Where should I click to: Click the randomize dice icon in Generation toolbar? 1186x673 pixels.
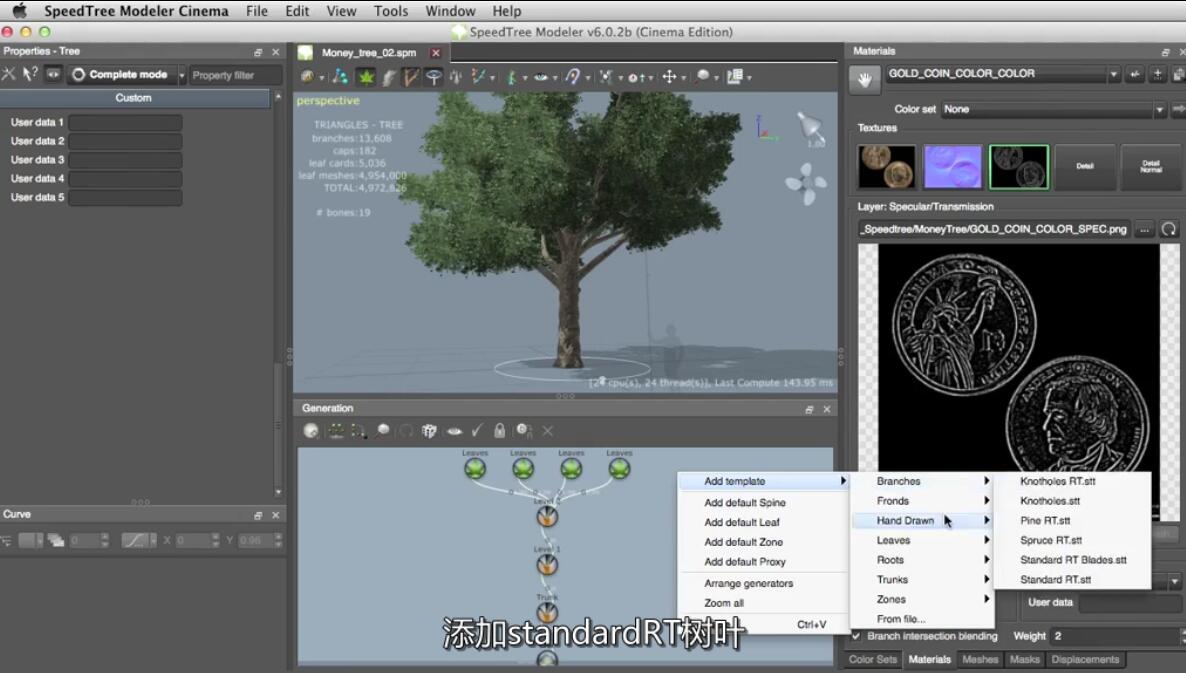tap(429, 431)
